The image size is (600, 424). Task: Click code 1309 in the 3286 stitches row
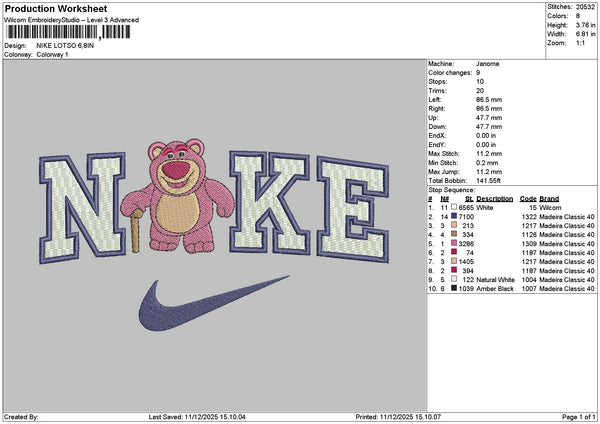(529, 244)
